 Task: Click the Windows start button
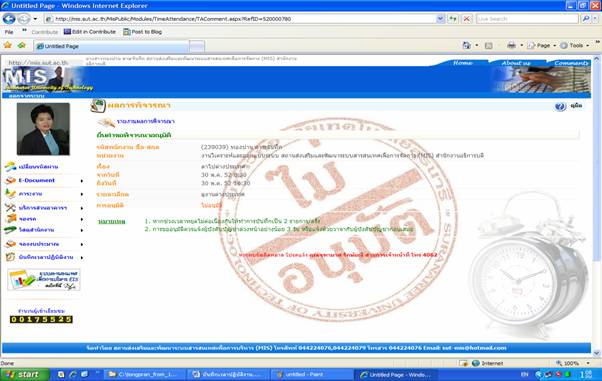(25, 374)
